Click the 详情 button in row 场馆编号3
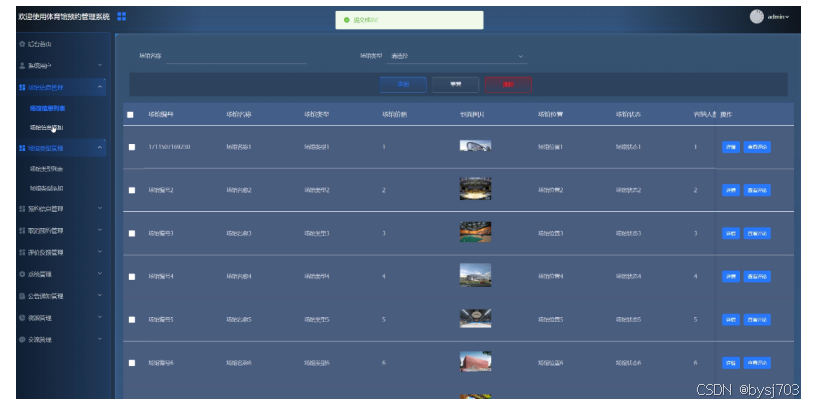Viewport: 819px width, 406px height. 731,234
